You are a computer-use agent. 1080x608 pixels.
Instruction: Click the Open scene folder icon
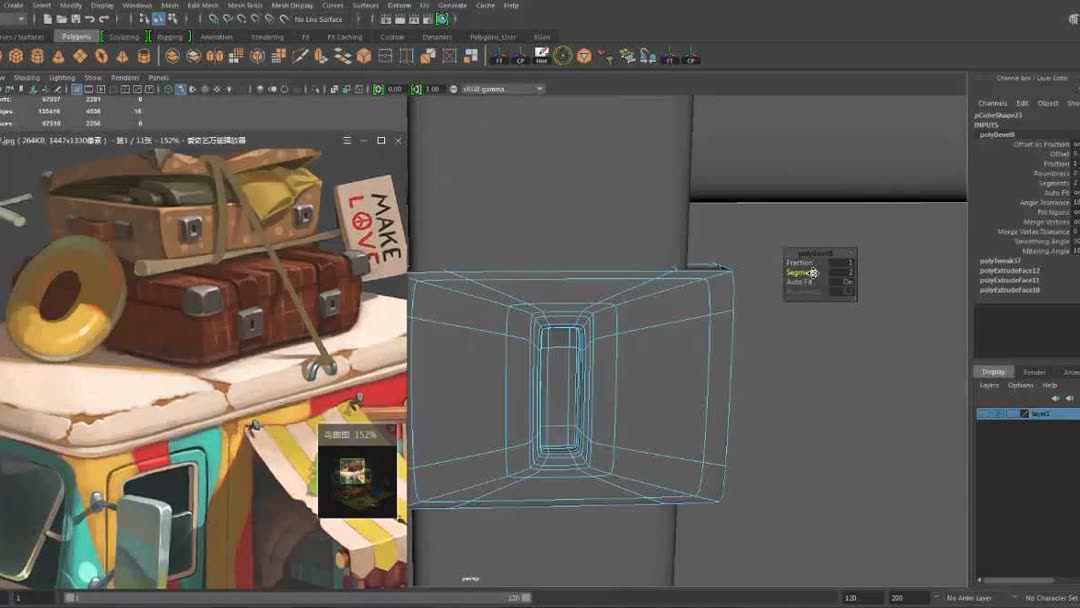pos(62,19)
